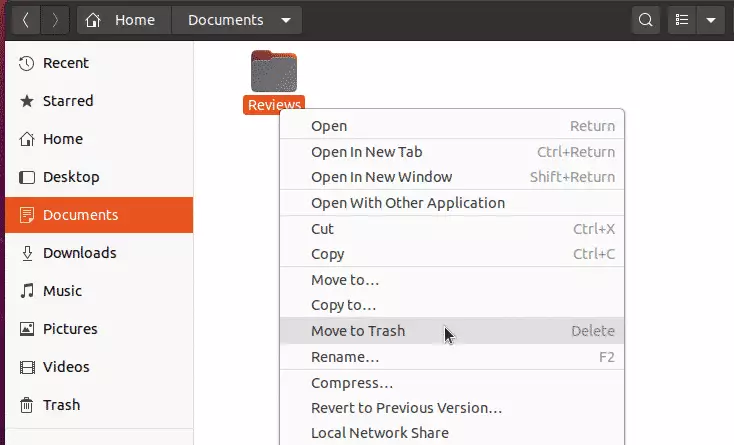Select the Music note sidebar icon
The width and height of the screenshot is (734, 445).
27,291
